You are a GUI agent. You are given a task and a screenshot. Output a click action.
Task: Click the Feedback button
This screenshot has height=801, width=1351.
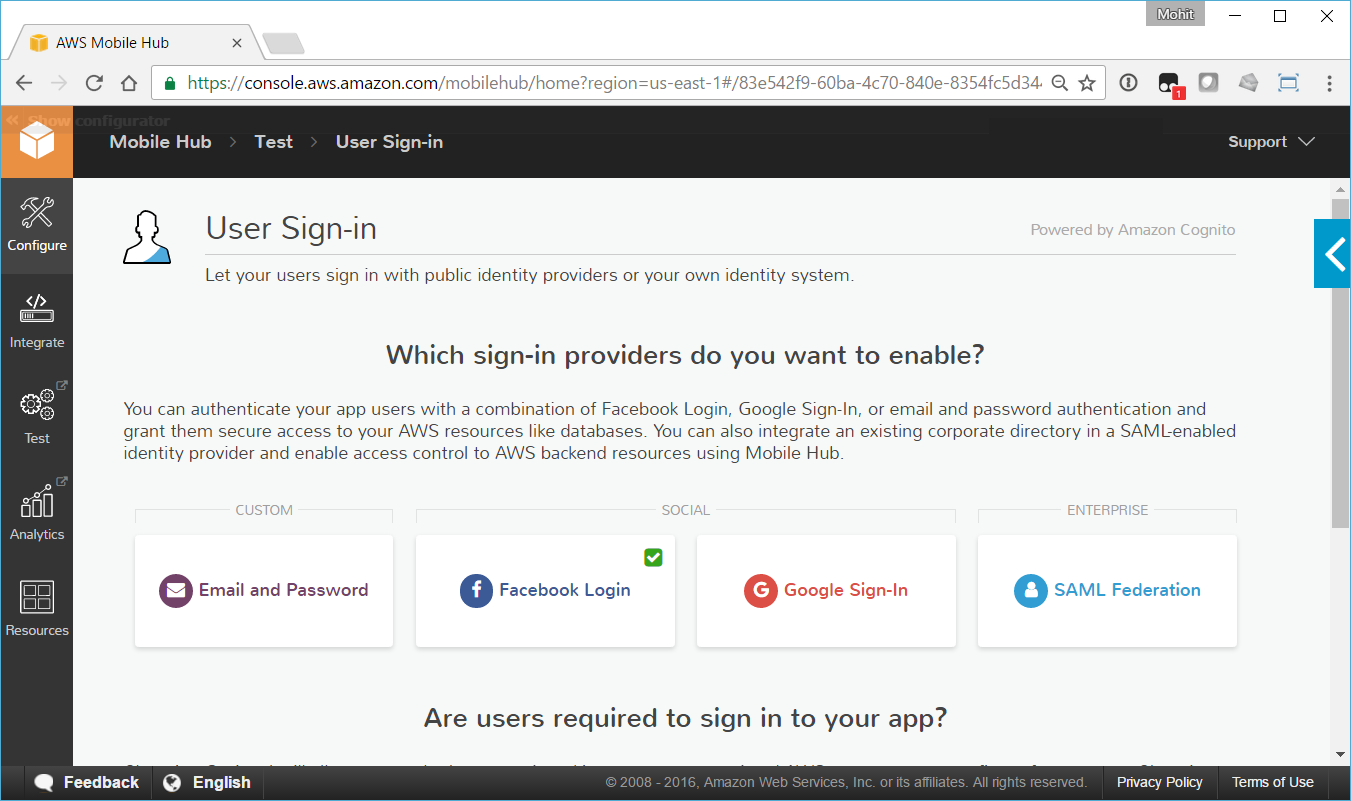pyautogui.click(x=87, y=782)
